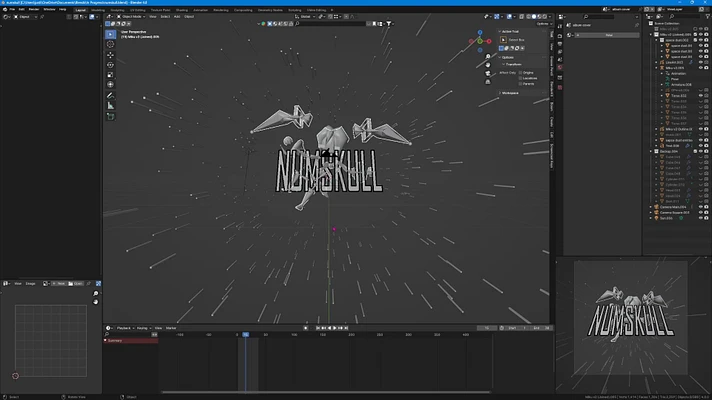Toggle the Parents checkbox under Affect Only
This screenshot has width=712, height=400.
[x=520, y=84]
